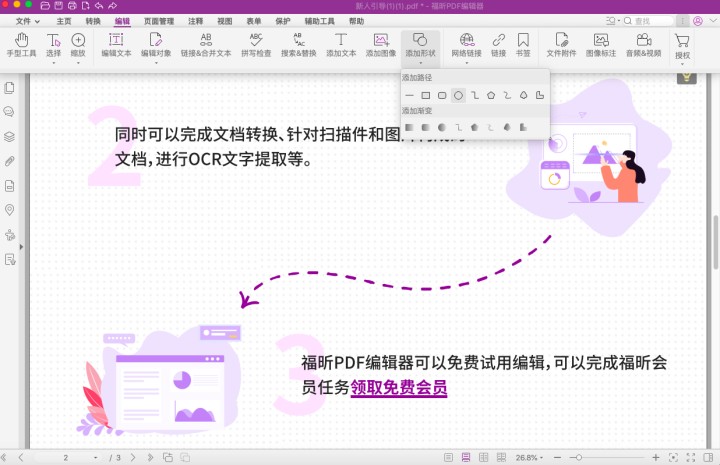Open the 添加形状 dropdown arrow
Image resolution: width=720 pixels, height=465 pixels.
tap(420, 63)
